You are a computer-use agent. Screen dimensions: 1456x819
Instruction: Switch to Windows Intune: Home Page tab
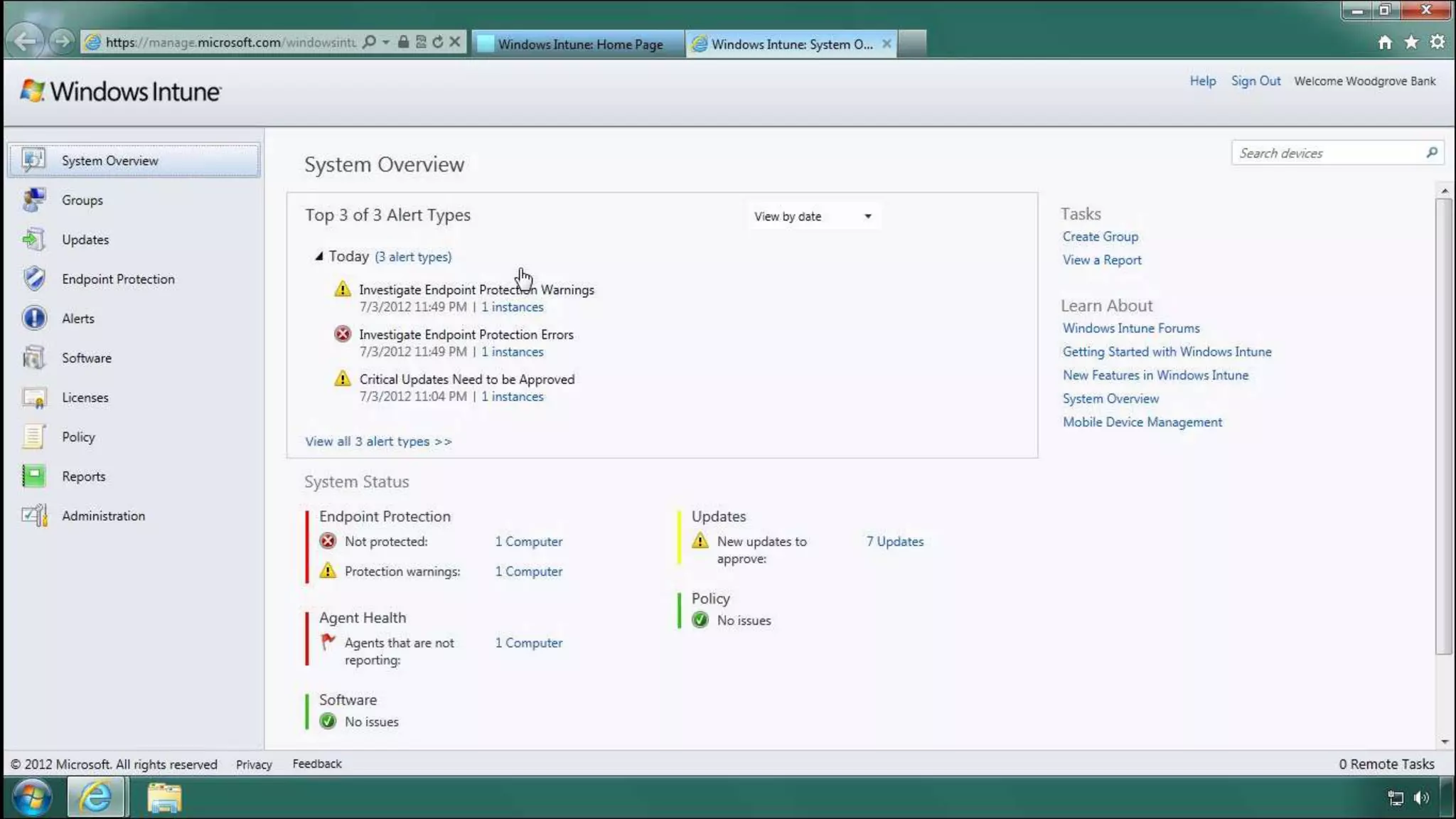coord(579,44)
